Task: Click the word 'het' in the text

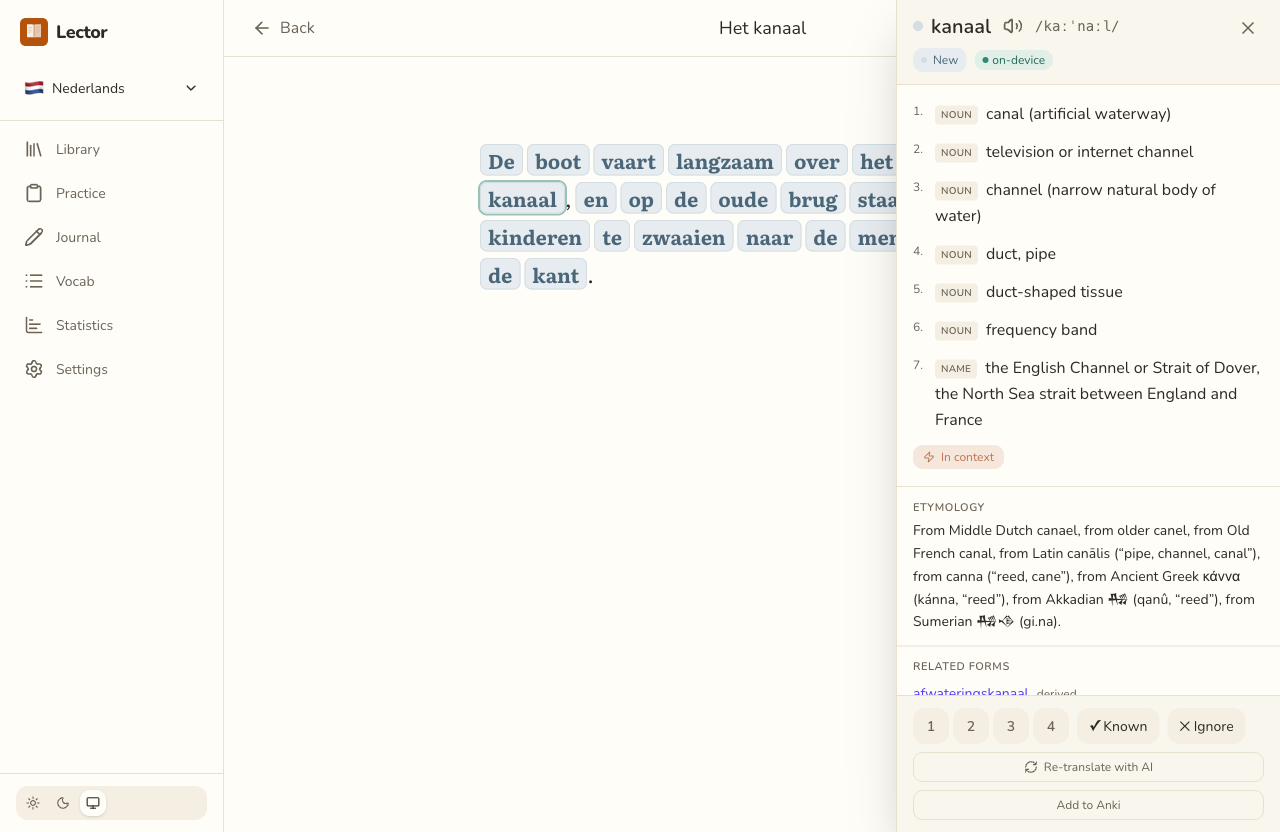Action: [x=875, y=161]
